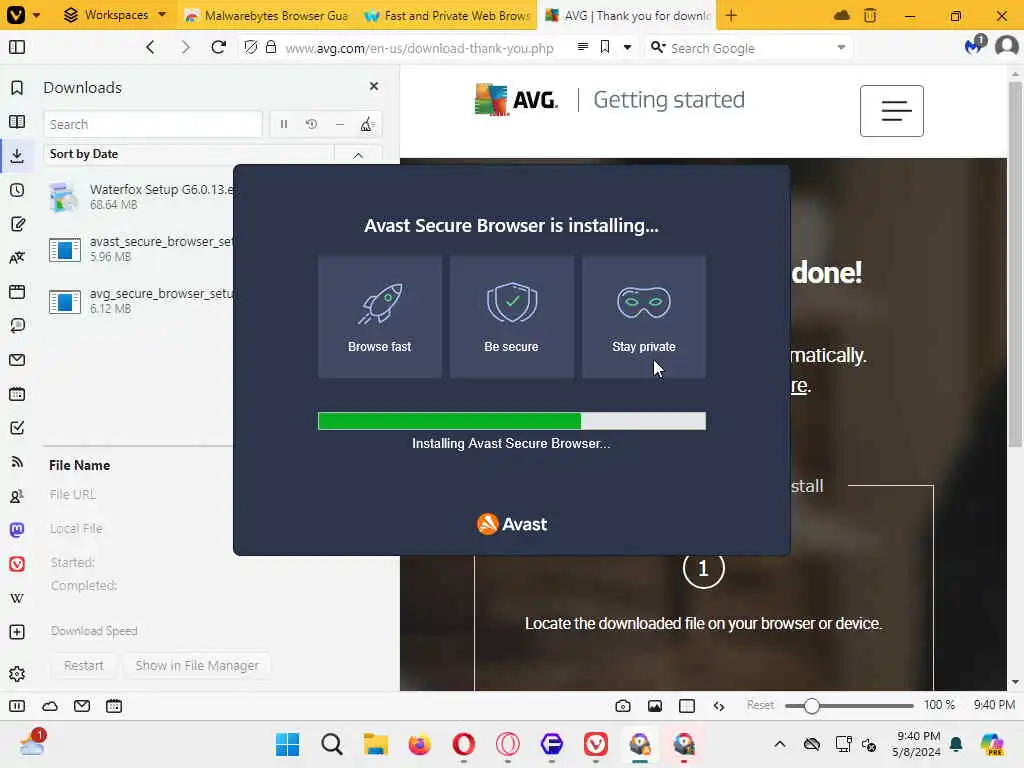The width and height of the screenshot is (1024, 768).
Task: Expand address bar history dropdown
Action: pyautogui.click(x=628, y=47)
